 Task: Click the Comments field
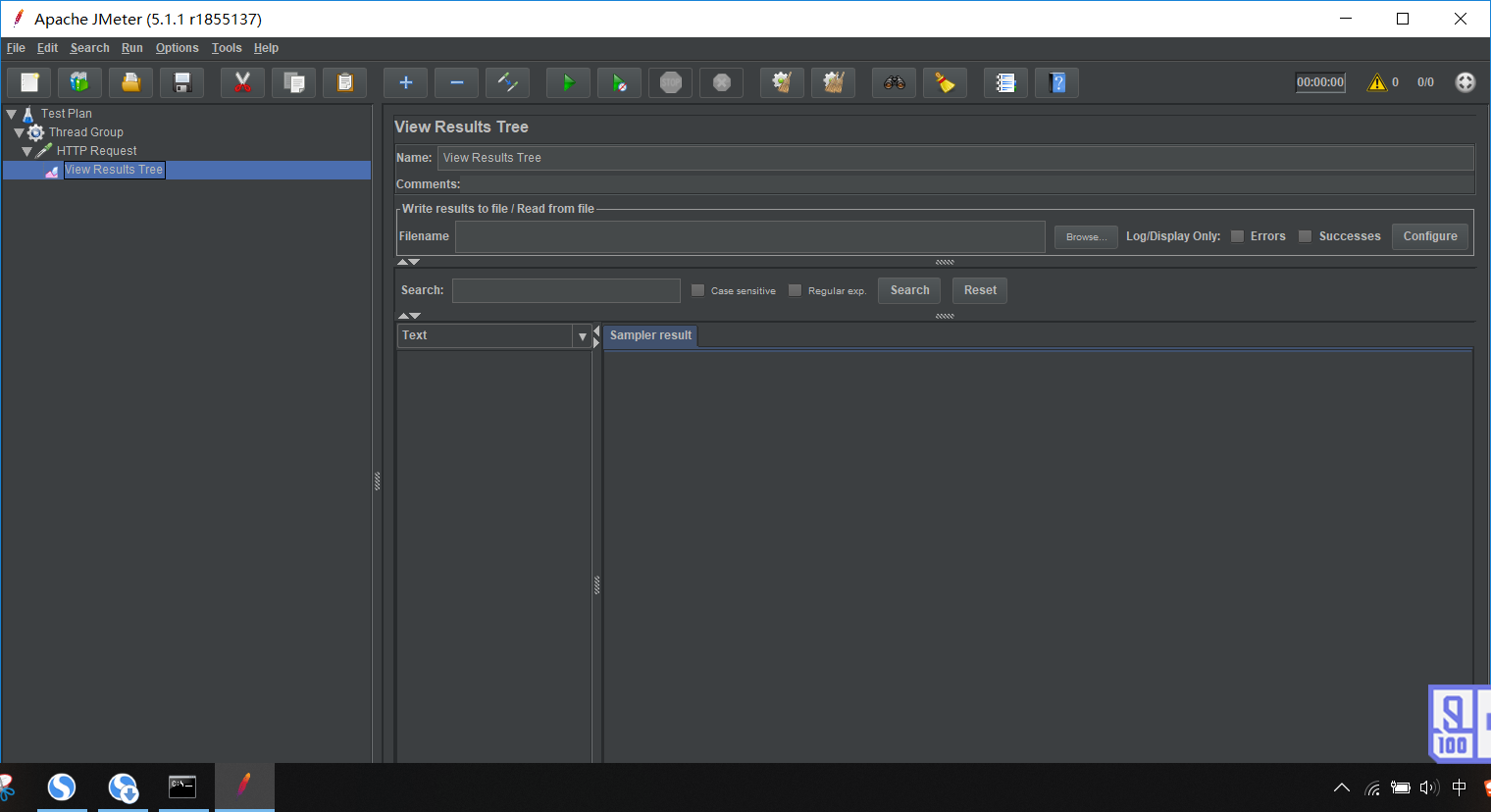click(967, 184)
